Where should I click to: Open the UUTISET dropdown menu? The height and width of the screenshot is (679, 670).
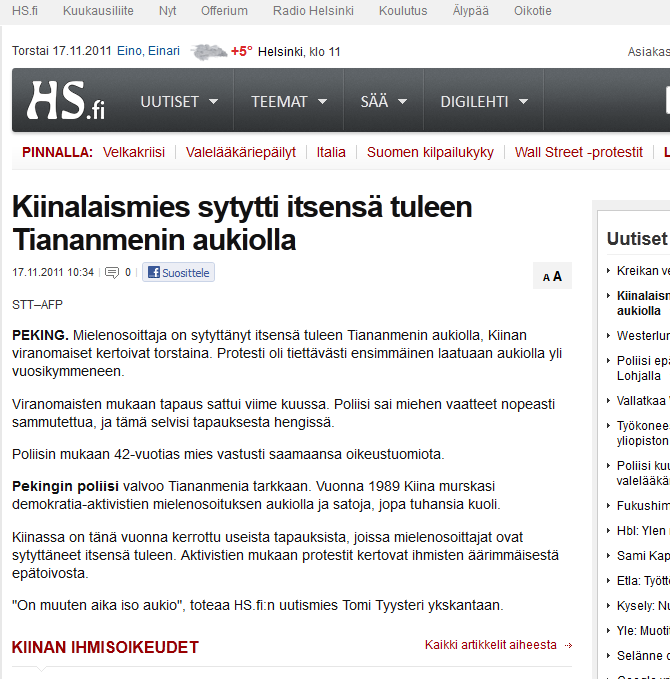[x=178, y=101]
